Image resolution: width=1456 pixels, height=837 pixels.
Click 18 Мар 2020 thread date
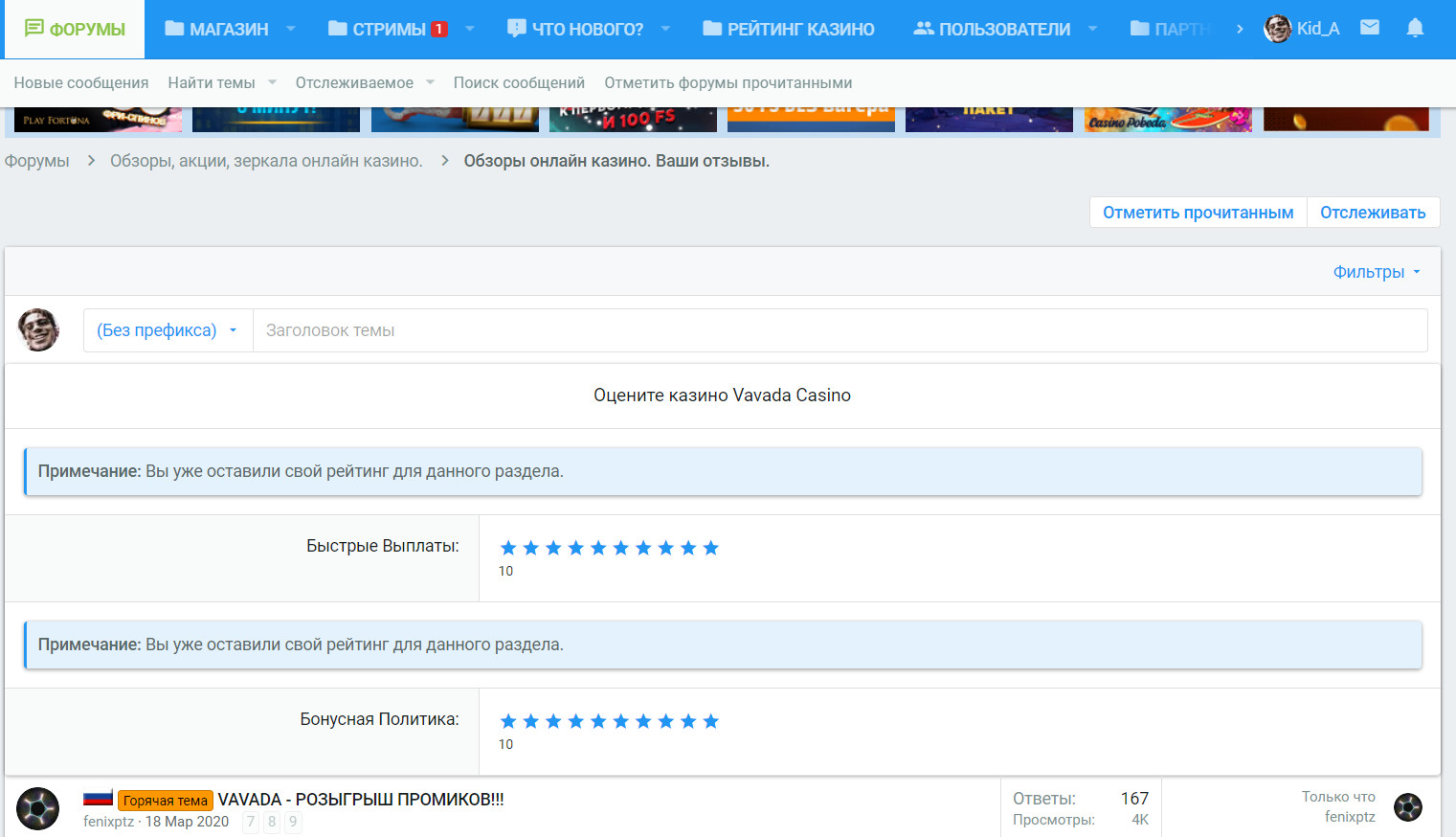(x=187, y=822)
